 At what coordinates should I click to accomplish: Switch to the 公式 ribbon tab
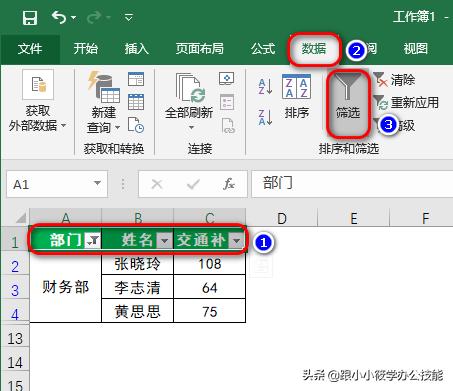[263, 49]
